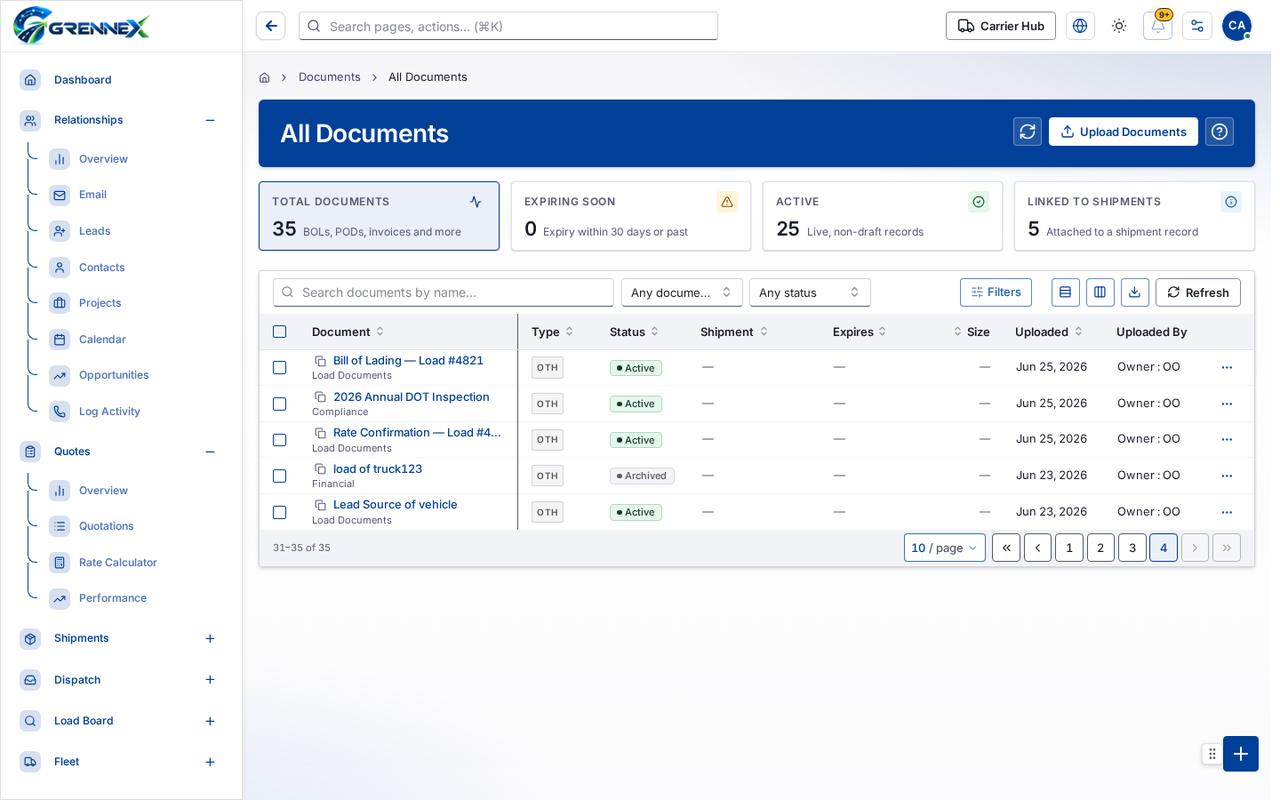Check the Rate Confirmation row checkbox

click(280, 440)
